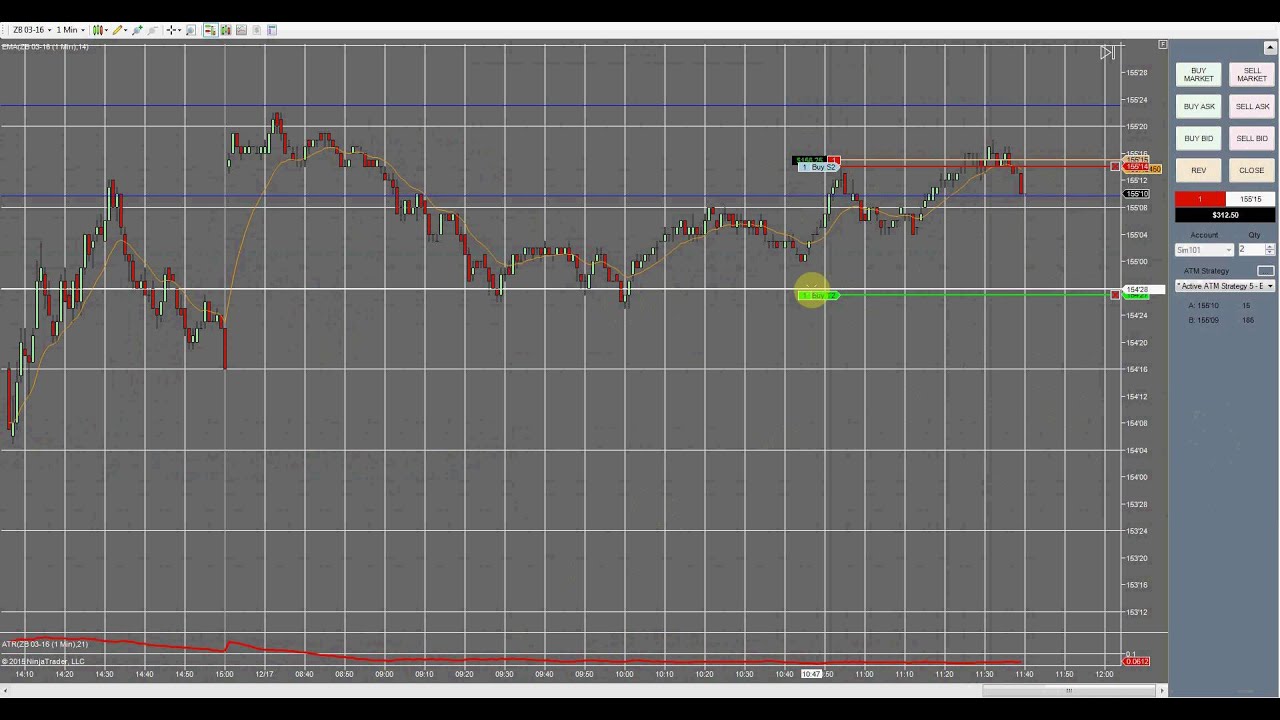This screenshot has height=720, width=1280.
Task: Click the BUY MARKET button
Action: [x=1198, y=75]
